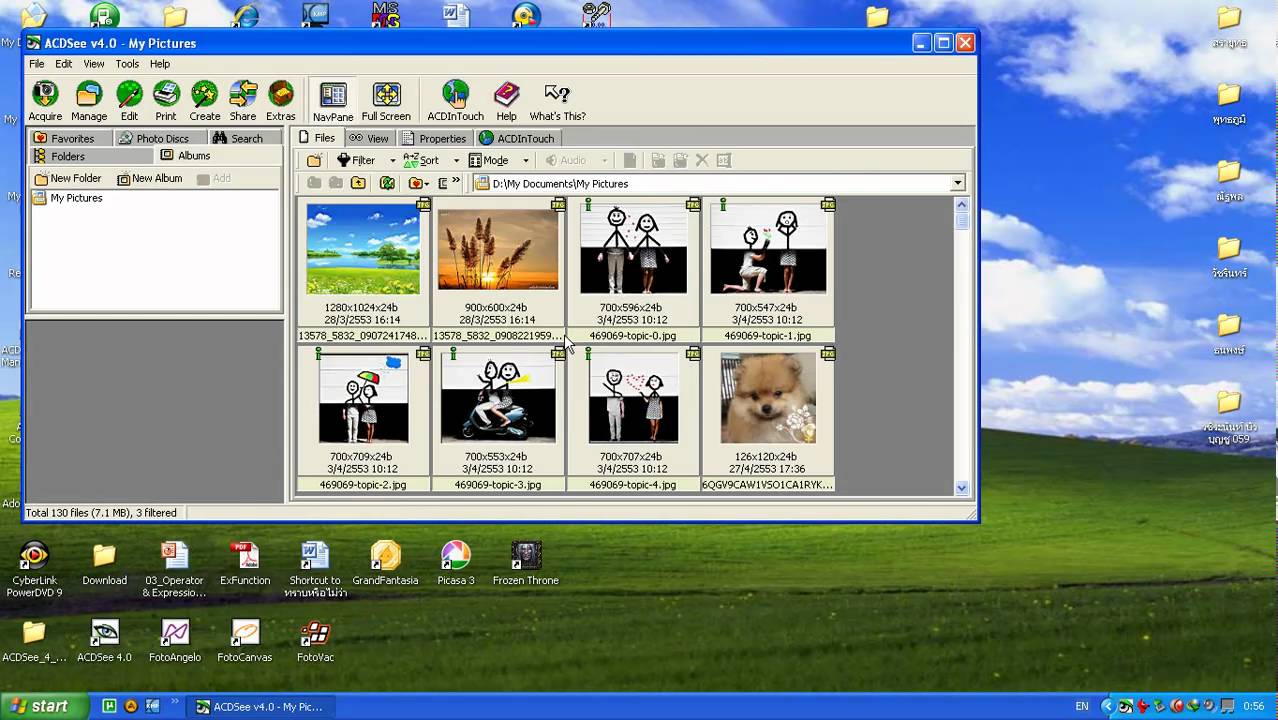Switch to Full Screen mode

tap(386, 102)
